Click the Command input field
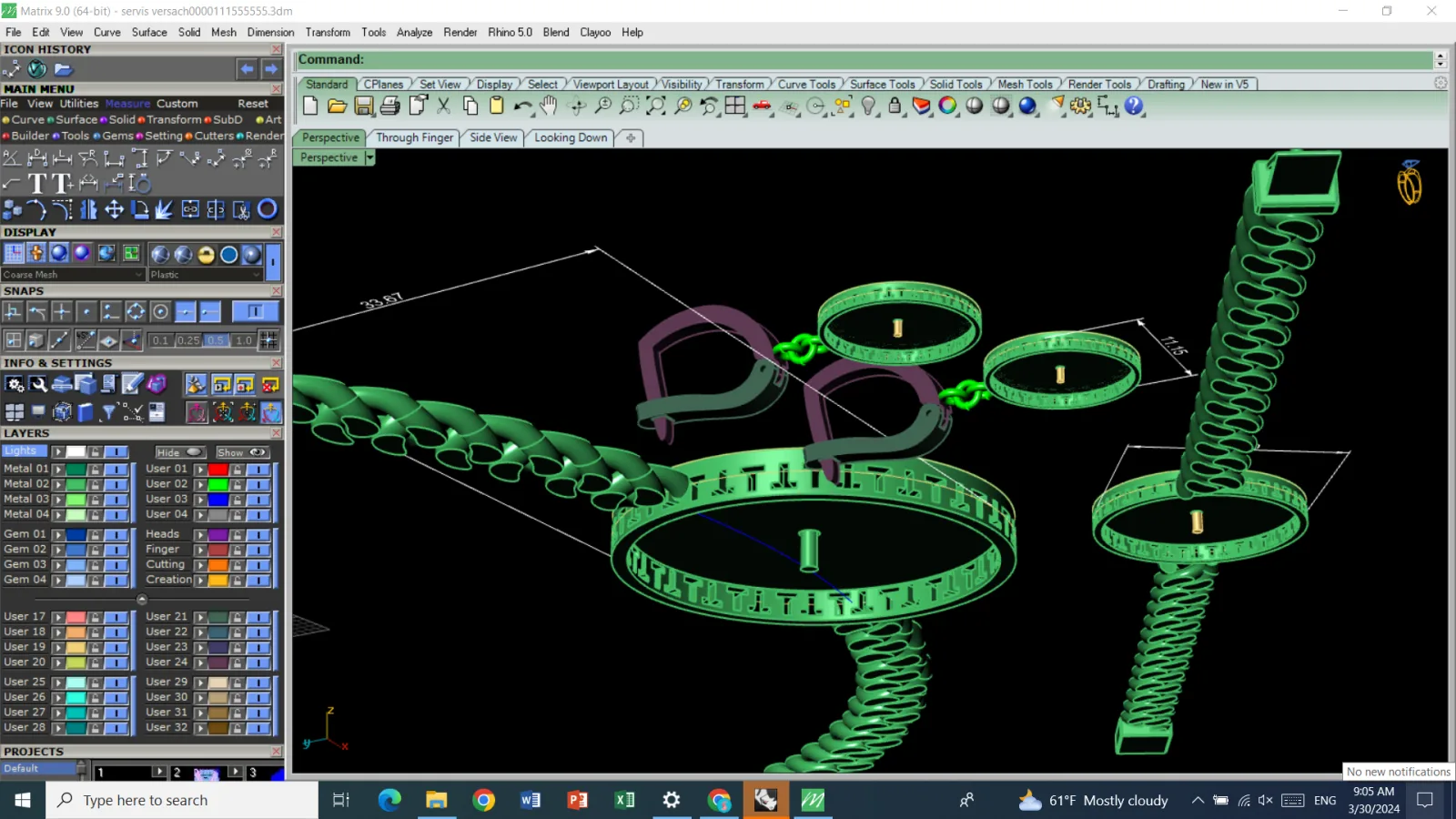Image resolution: width=1456 pixels, height=819 pixels. tap(864, 59)
